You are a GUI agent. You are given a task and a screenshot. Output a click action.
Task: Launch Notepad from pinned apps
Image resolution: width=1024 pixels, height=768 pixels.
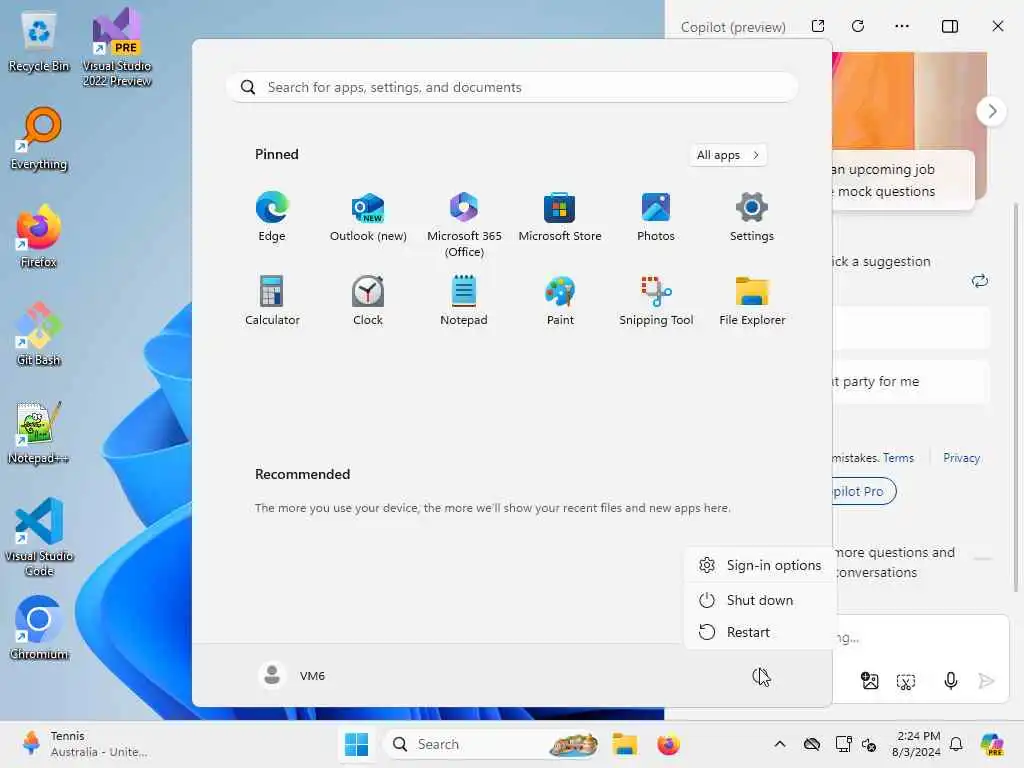(464, 301)
